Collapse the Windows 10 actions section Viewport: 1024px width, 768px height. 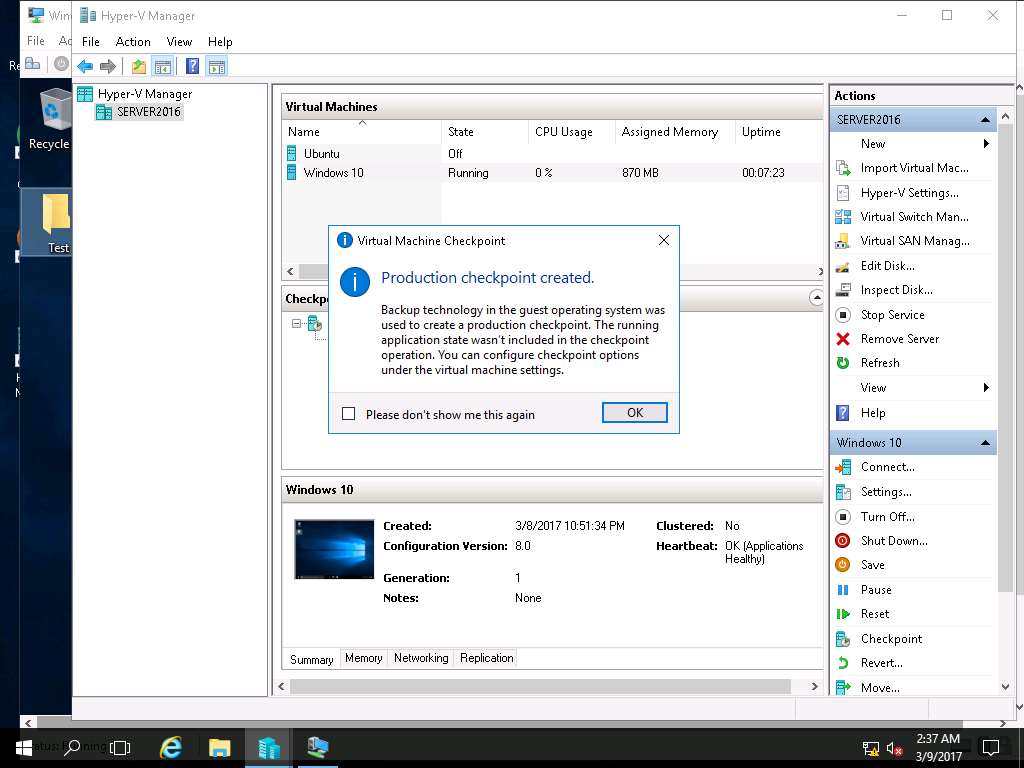(985, 443)
